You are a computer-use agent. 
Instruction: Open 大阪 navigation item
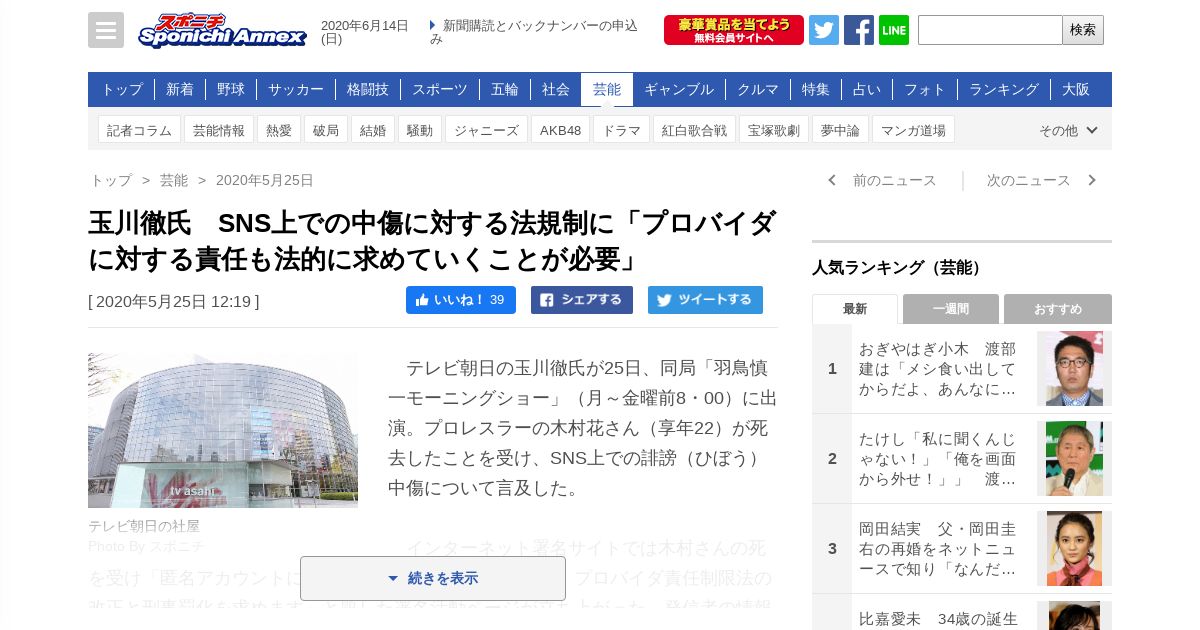click(x=1076, y=89)
